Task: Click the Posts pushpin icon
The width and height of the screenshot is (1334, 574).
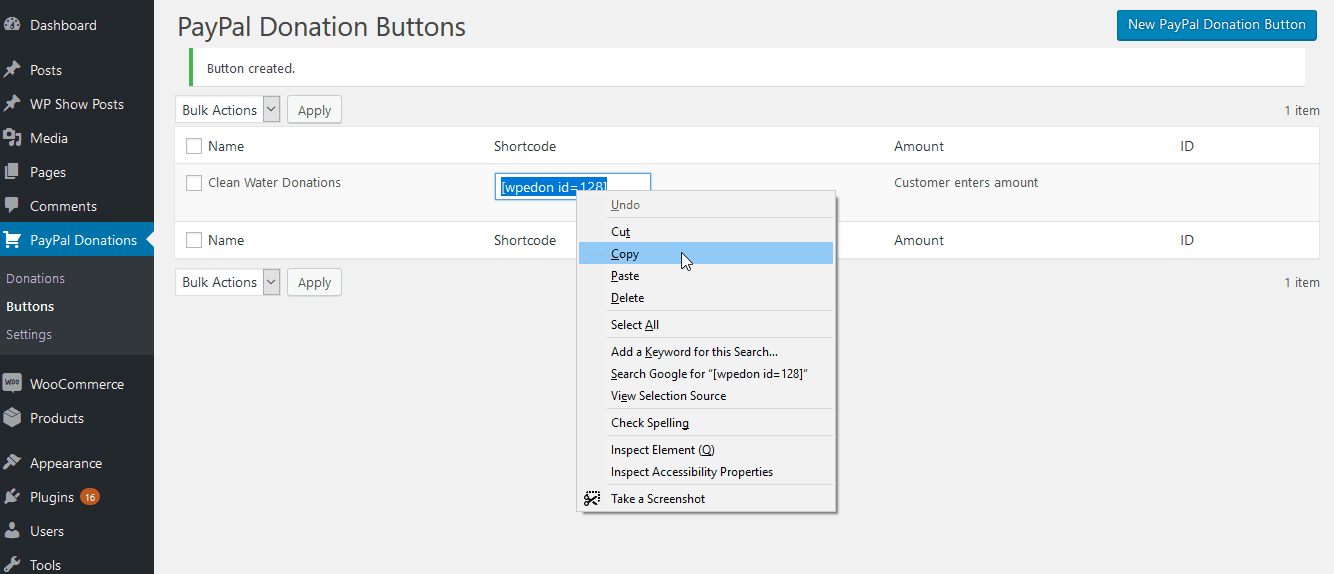Action: pos(12,70)
